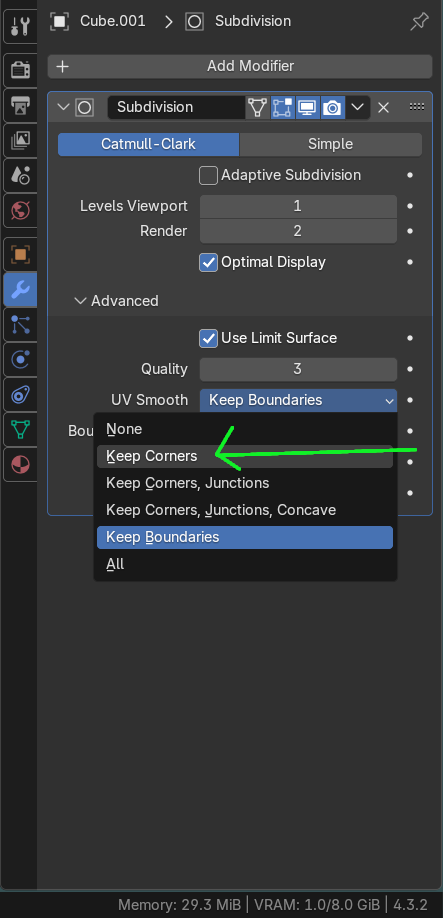Click the Add Modifier button
443x918 pixels.
pos(240,66)
